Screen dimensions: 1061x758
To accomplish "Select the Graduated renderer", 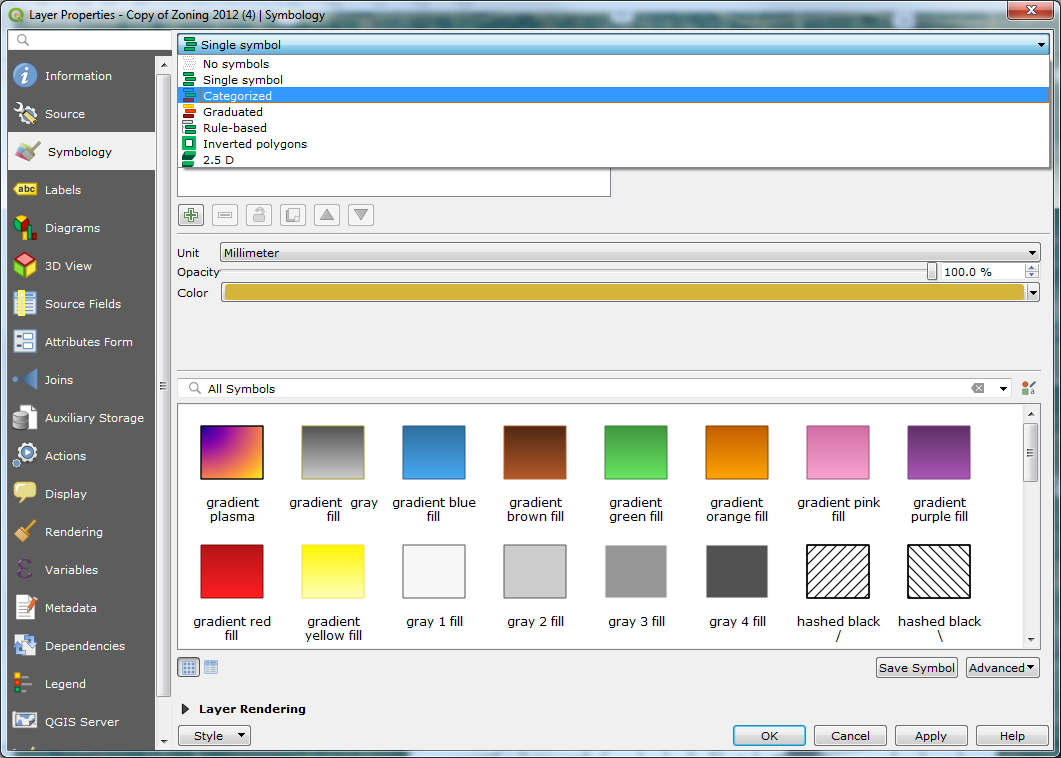I will pos(613,112).
